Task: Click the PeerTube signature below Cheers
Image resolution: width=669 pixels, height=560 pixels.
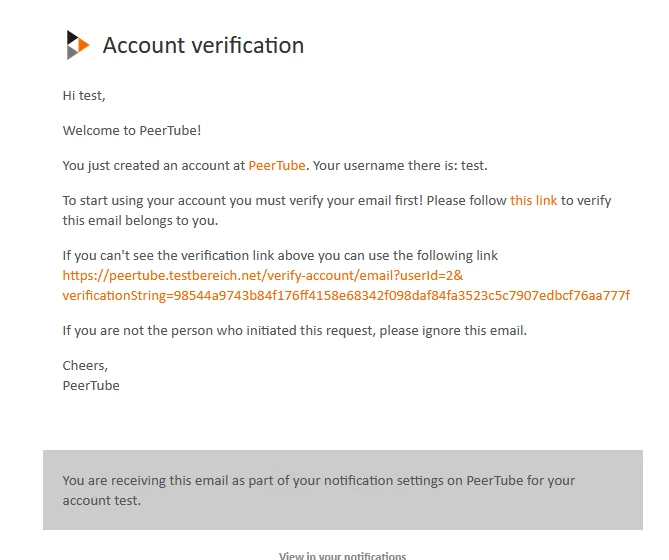Action: tap(91, 385)
